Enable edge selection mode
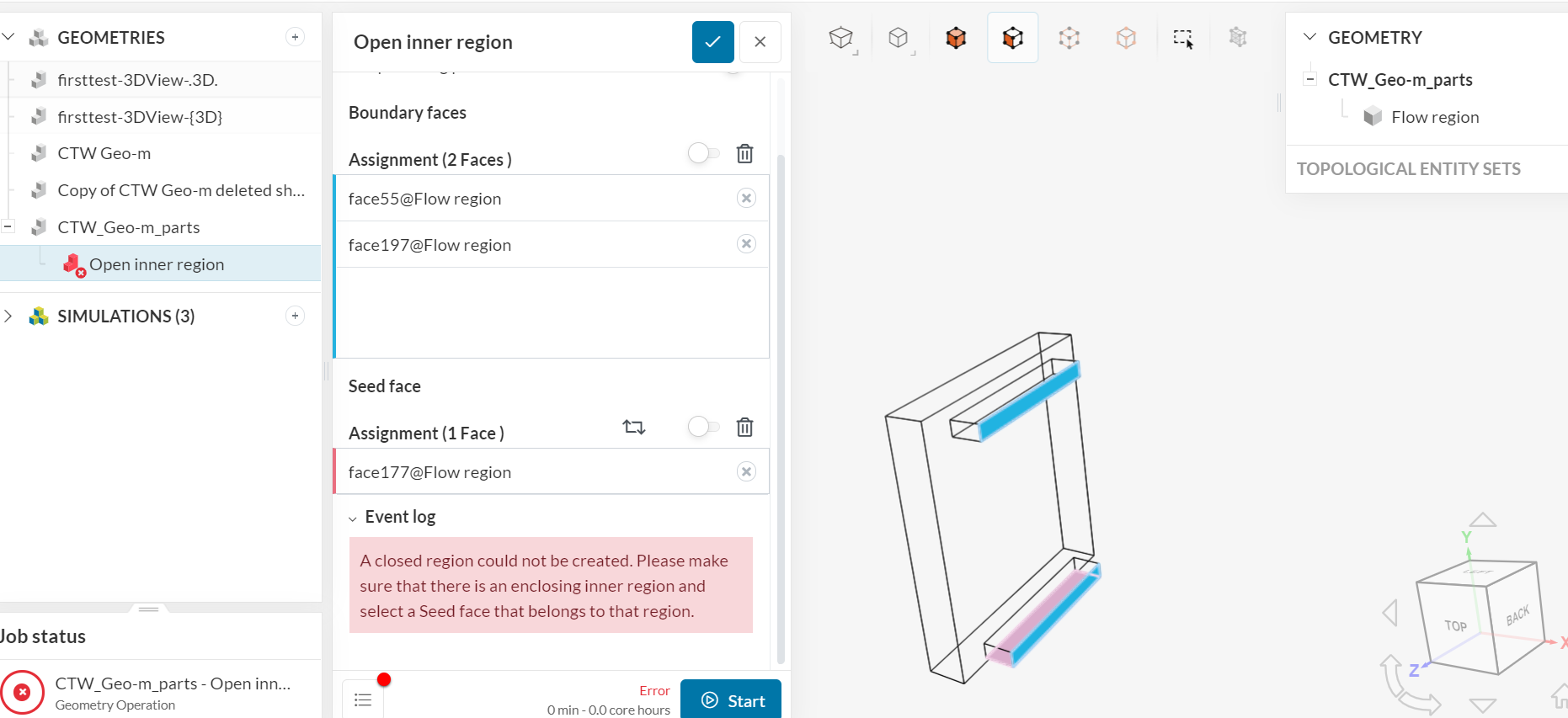The image size is (1568, 718). coord(1069,37)
